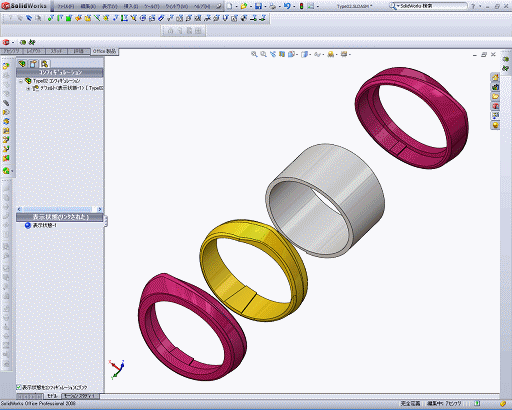Click the Zoom to Fit view icon
Image resolution: width=512 pixels, height=410 pixels.
coord(254,54)
